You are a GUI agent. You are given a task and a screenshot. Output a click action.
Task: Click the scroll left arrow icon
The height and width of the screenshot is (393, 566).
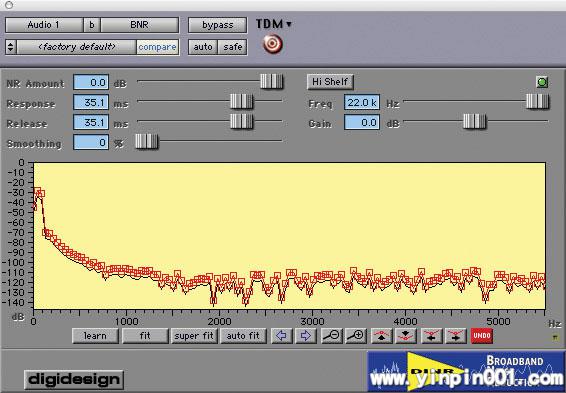(282, 336)
